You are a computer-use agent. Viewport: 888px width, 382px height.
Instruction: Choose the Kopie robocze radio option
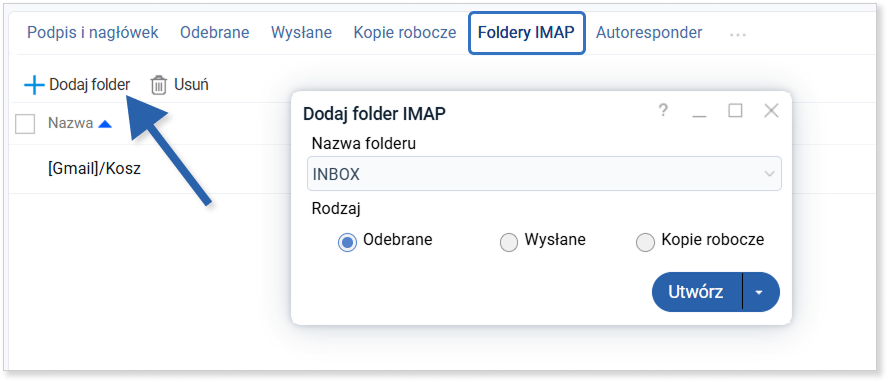click(x=645, y=243)
